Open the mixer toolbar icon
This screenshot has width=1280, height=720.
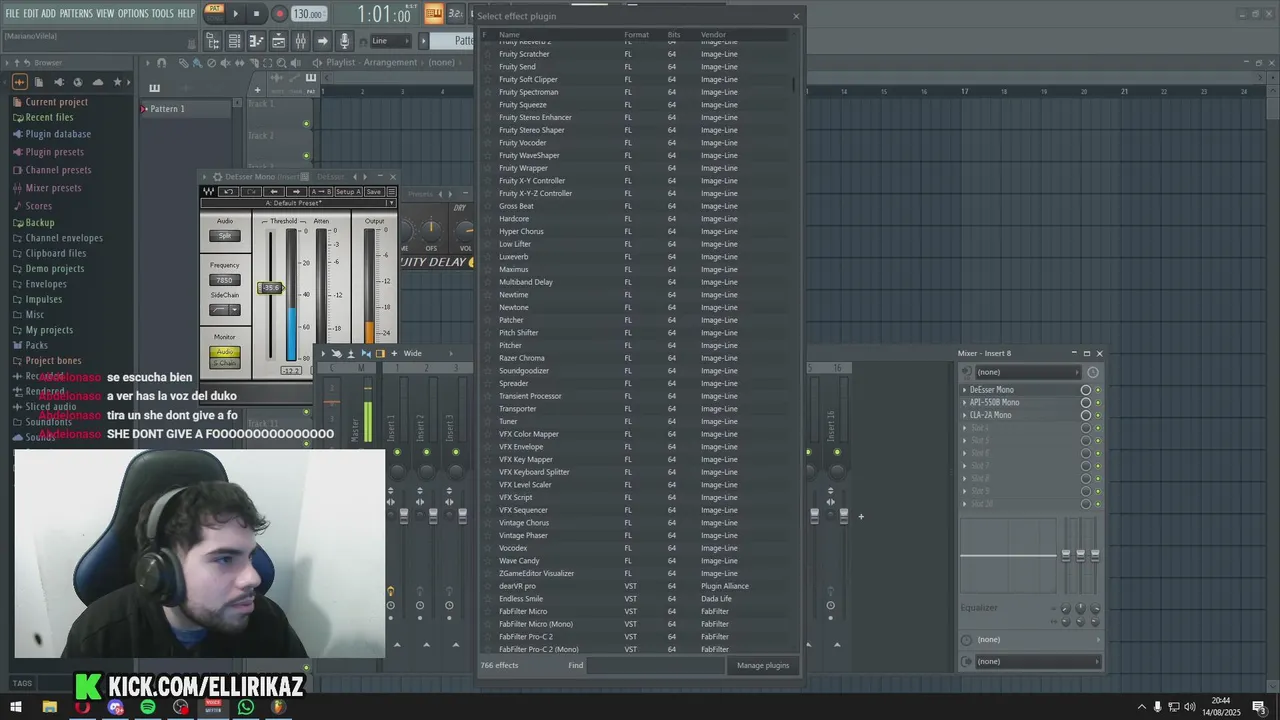300,41
